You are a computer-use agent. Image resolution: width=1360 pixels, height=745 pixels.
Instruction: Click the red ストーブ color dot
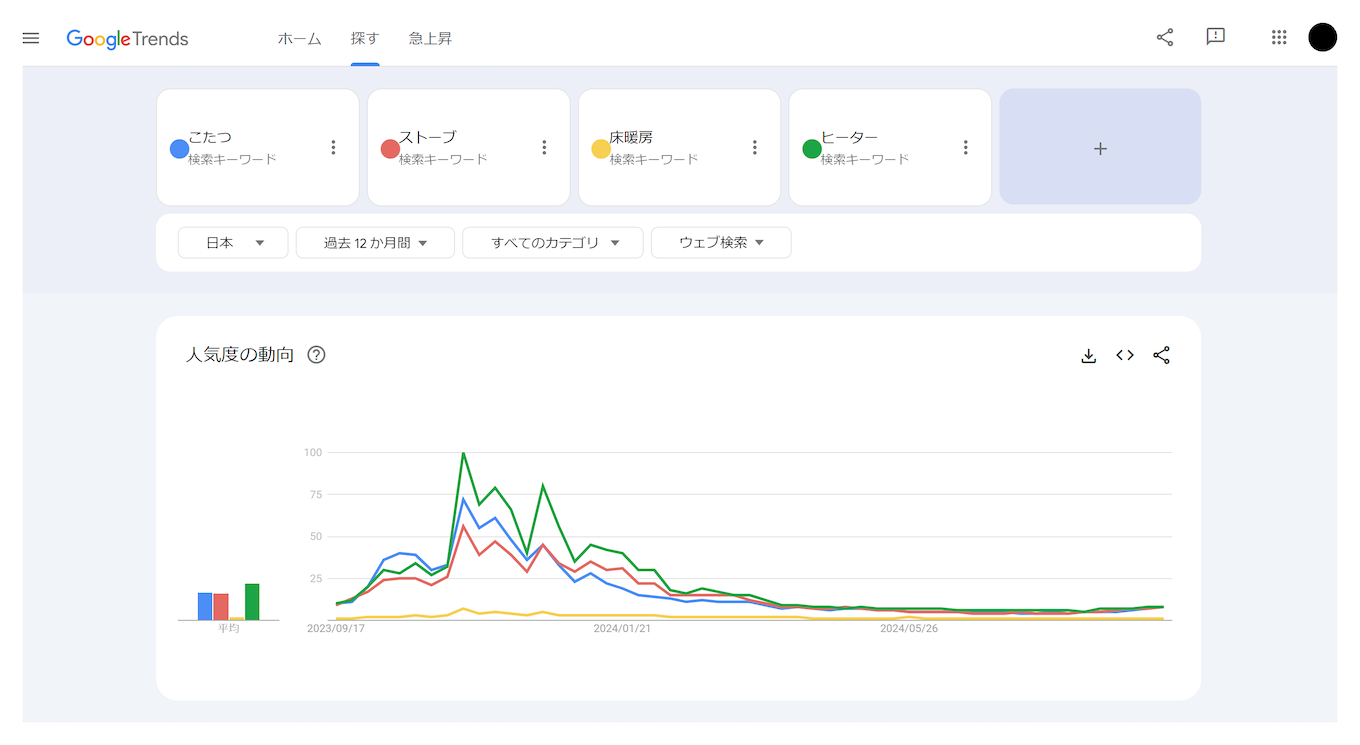[x=391, y=149]
